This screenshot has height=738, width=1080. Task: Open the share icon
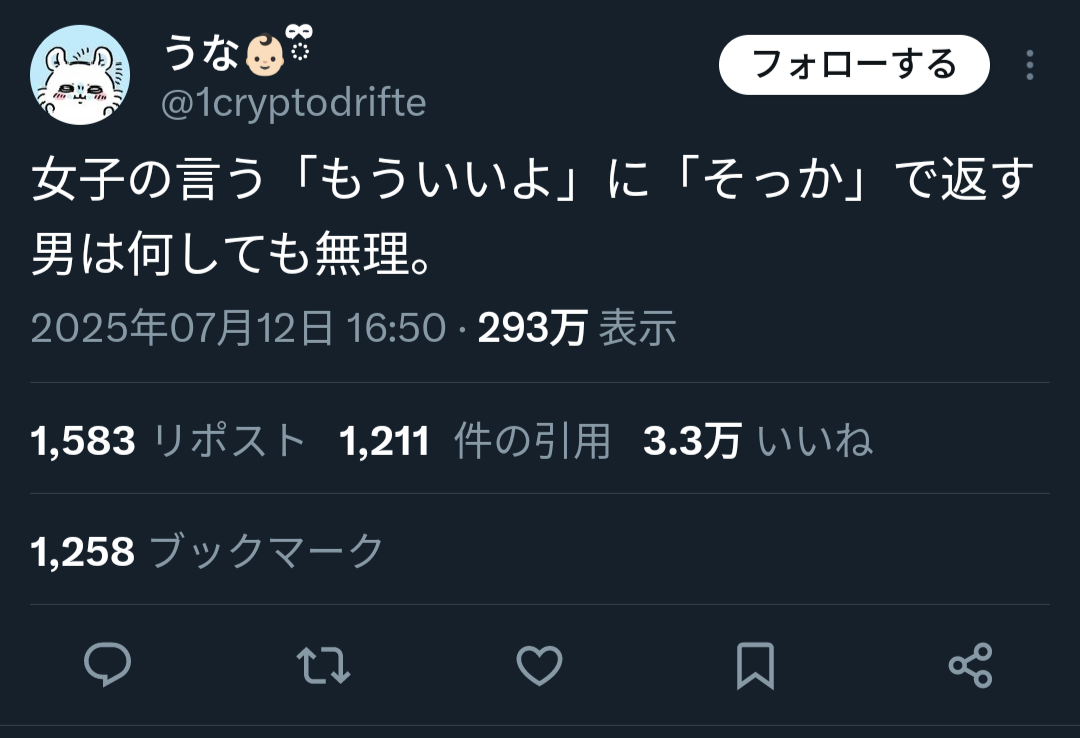coord(970,665)
